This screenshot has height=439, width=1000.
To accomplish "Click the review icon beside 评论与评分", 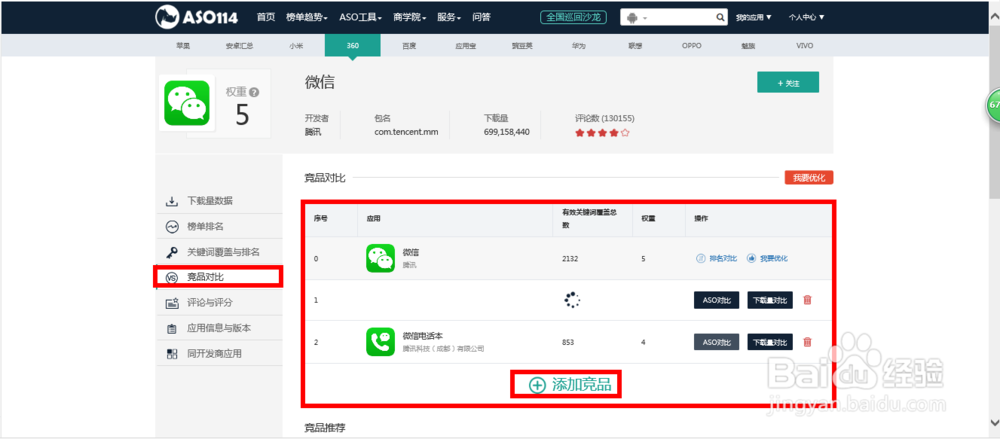I will click(172, 303).
